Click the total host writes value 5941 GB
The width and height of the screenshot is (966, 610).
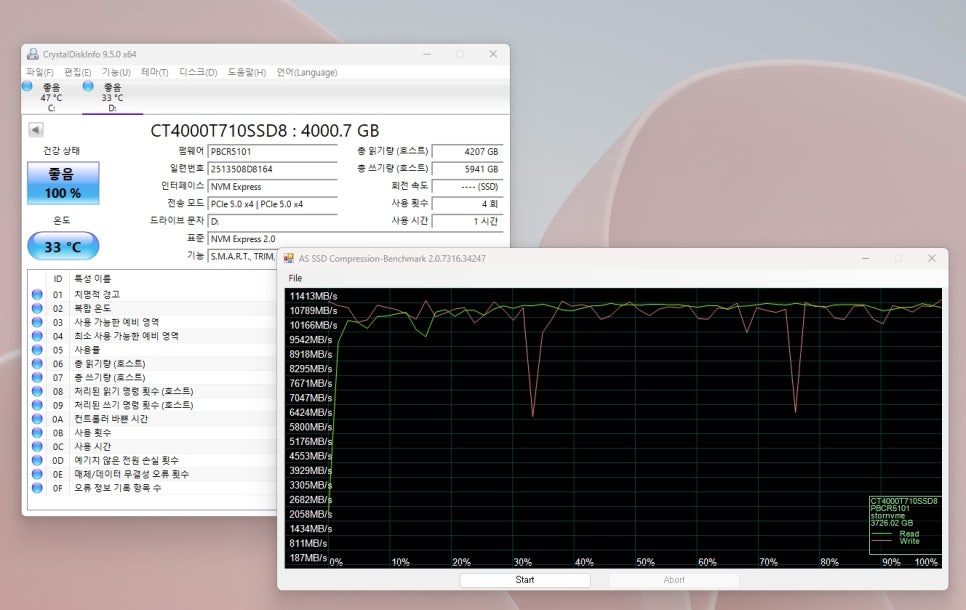click(468, 169)
